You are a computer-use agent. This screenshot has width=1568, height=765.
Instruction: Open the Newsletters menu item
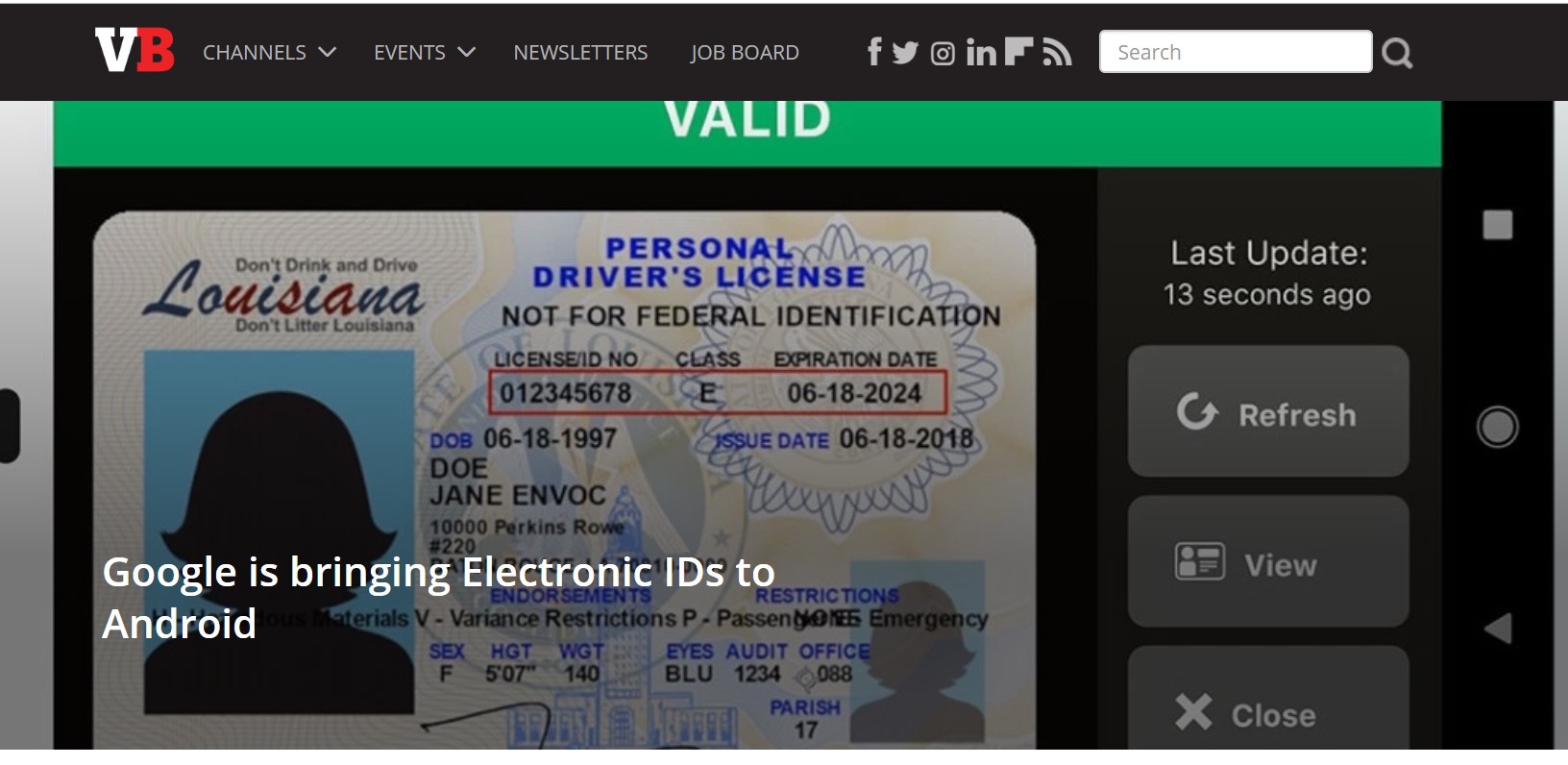tap(580, 52)
